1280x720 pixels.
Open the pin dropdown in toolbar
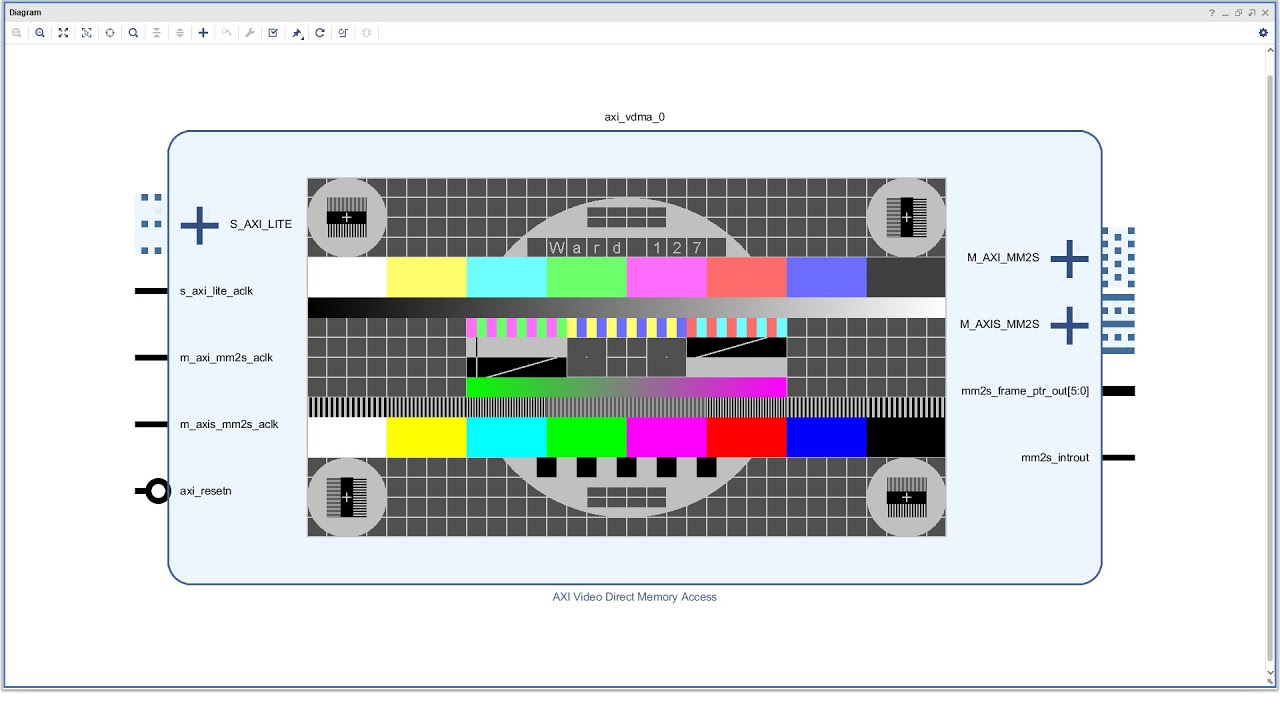click(297, 33)
